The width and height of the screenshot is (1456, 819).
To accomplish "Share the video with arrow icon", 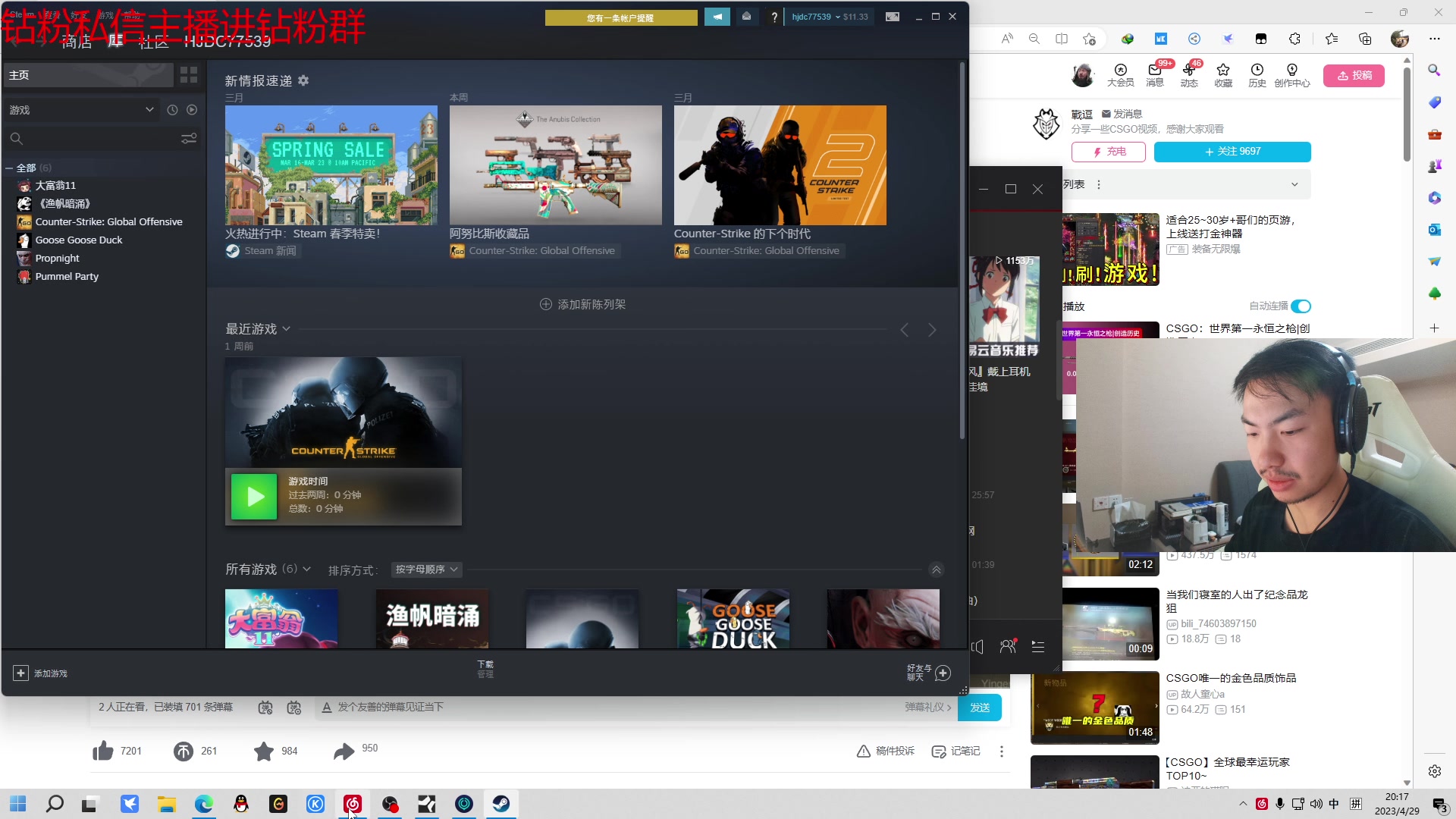I will pos(344,751).
